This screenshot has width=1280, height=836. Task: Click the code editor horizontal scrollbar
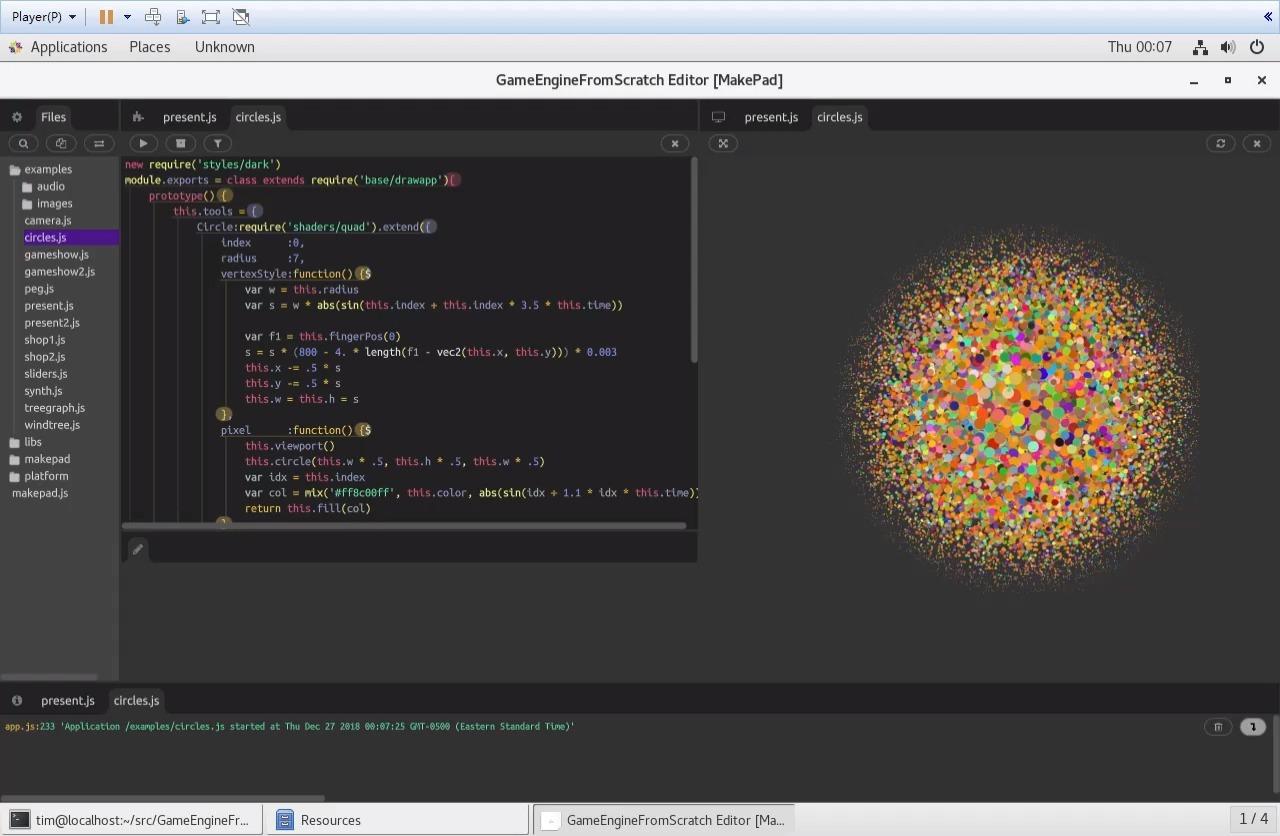(x=404, y=525)
